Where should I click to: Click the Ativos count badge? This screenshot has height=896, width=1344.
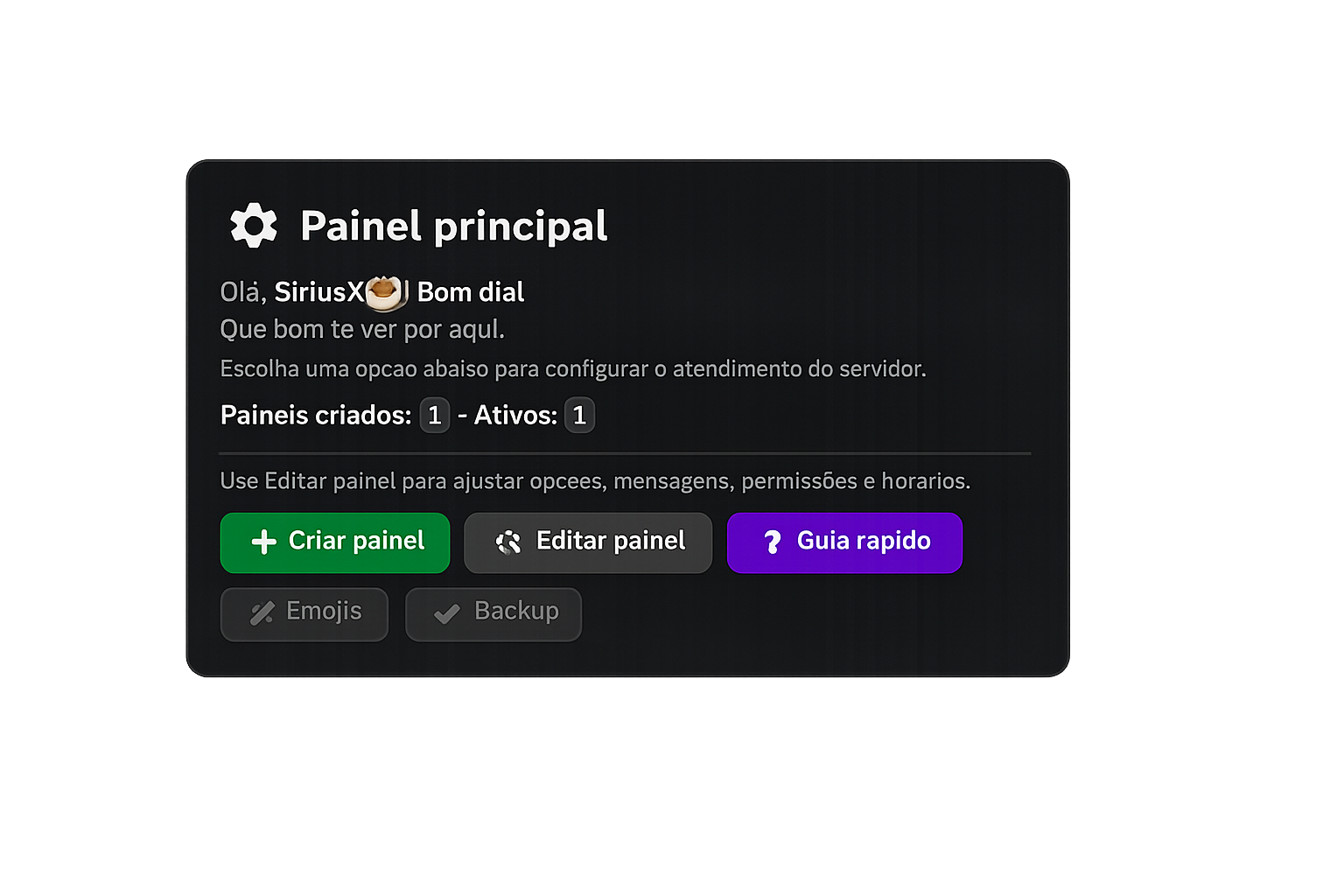[x=579, y=415]
